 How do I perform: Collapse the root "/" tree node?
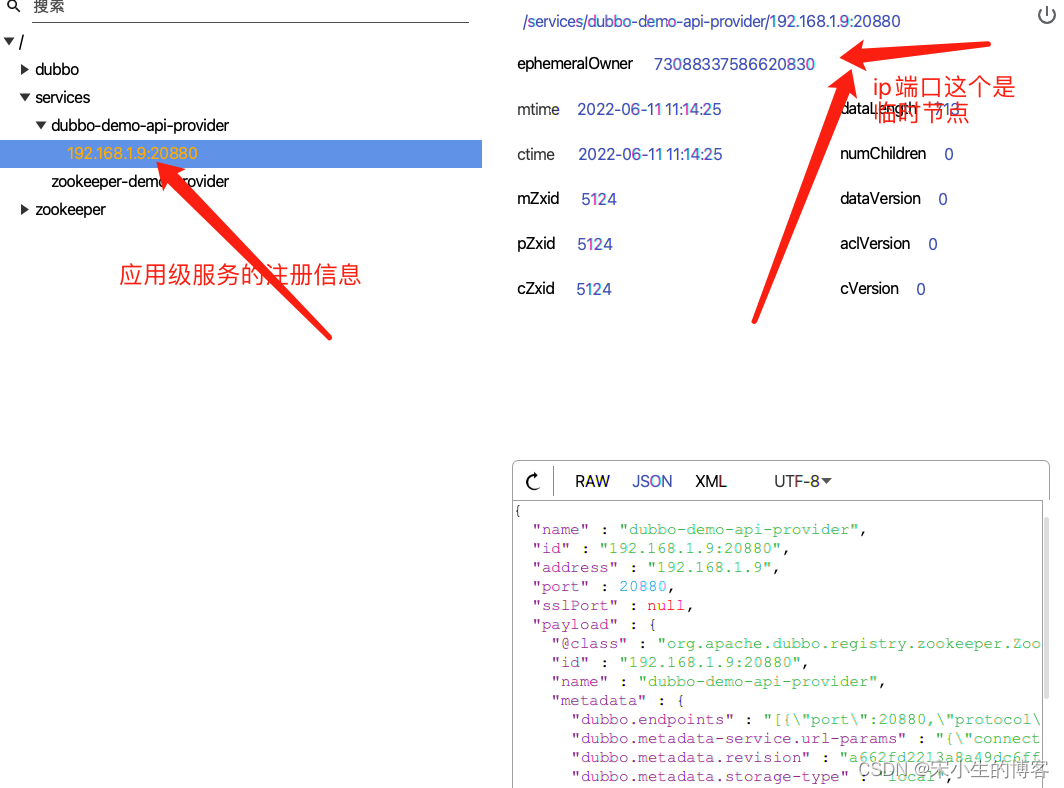9,42
